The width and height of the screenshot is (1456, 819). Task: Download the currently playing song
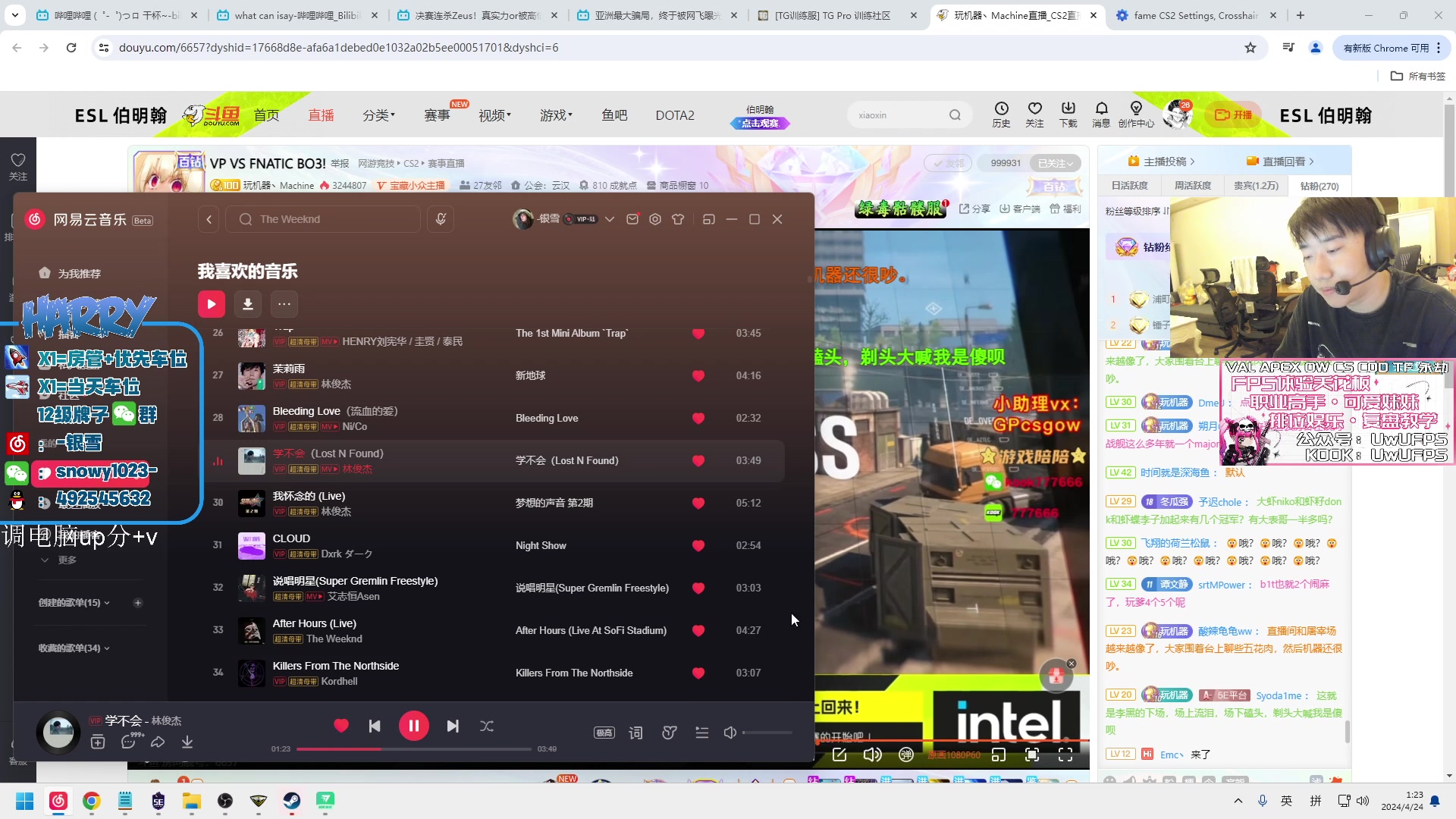pos(187,742)
